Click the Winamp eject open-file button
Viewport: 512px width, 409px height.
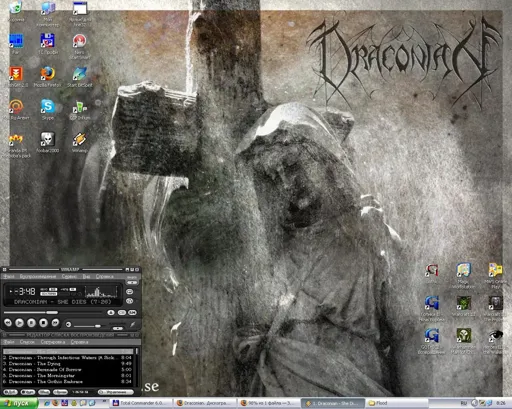tap(111, 312)
